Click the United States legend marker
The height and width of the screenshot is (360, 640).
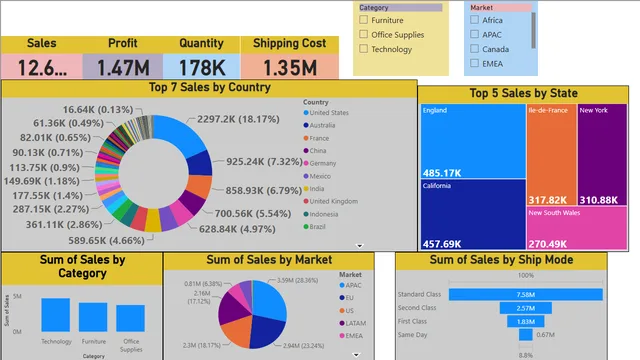point(306,113)
